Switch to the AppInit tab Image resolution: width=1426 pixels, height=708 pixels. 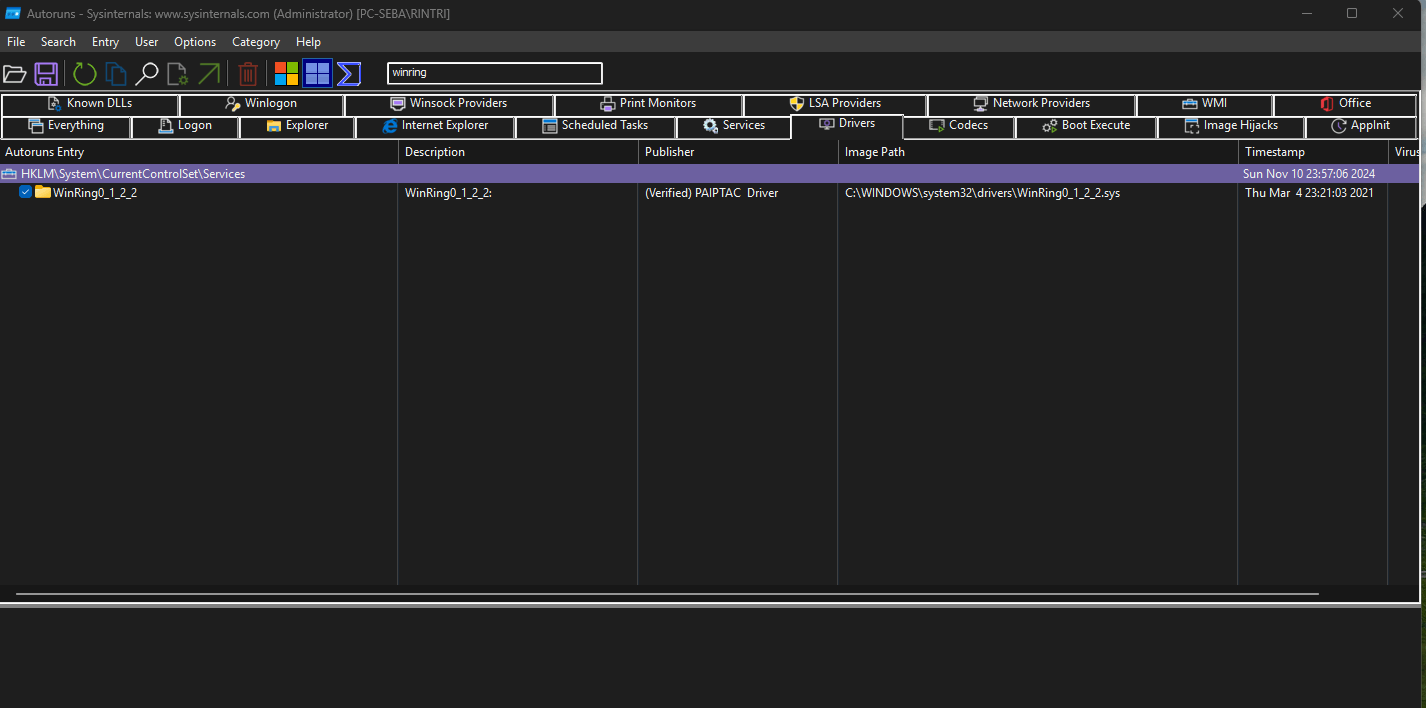1361,126
